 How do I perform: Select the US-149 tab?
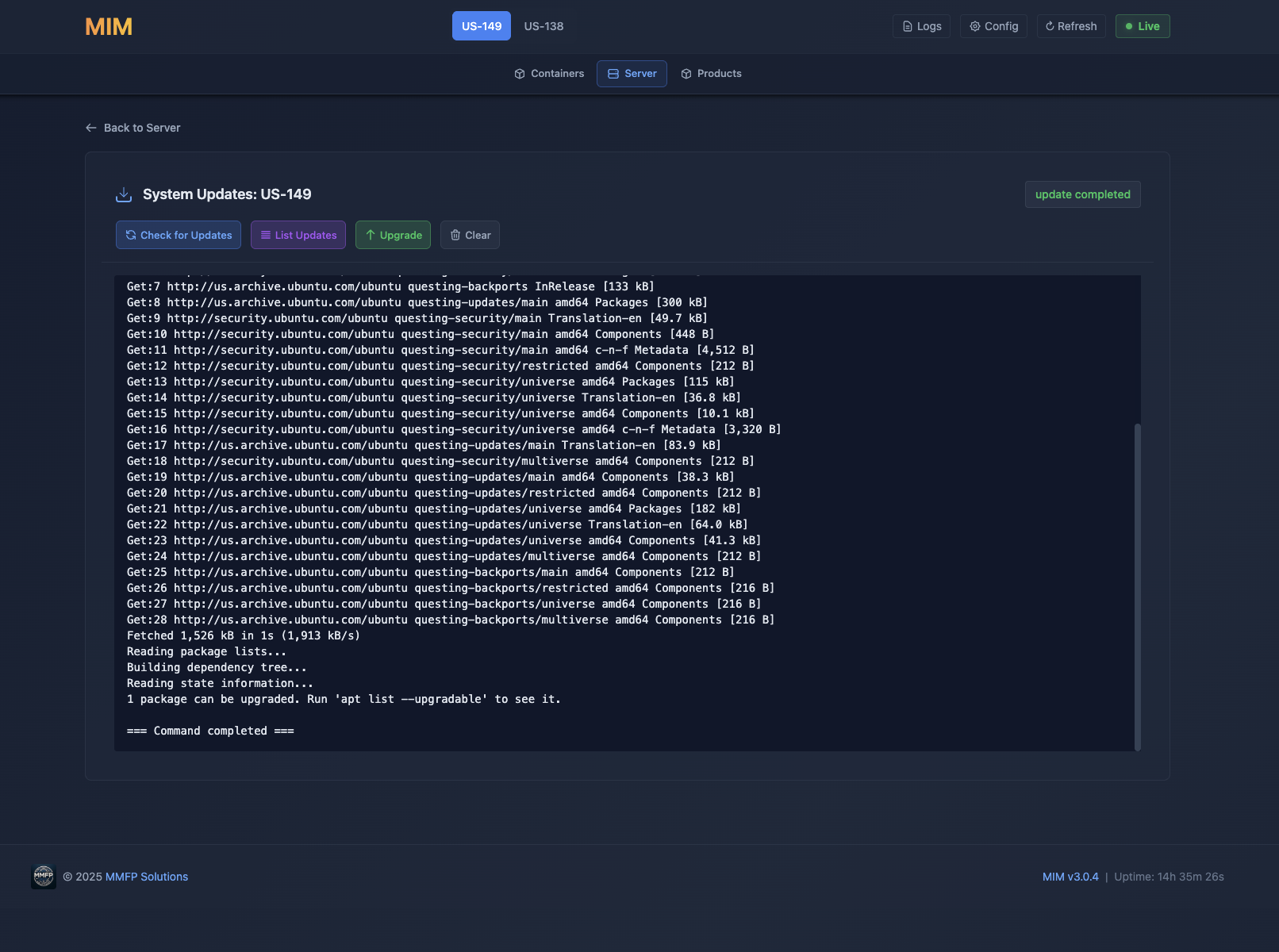tap(481, 25)
